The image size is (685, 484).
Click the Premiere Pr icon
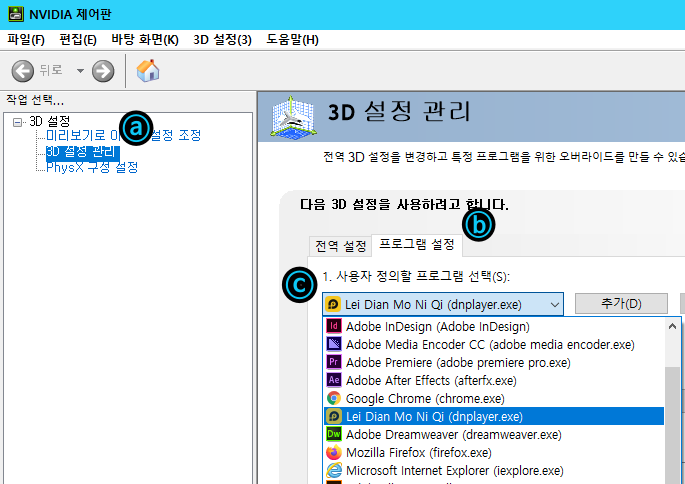334,362
